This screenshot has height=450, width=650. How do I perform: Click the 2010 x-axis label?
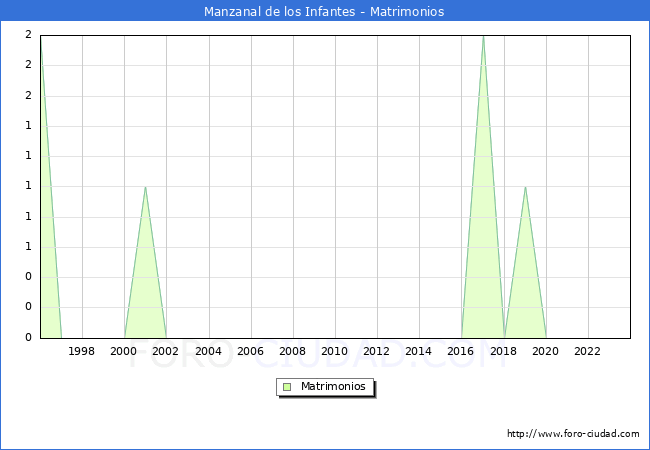click(x=335, y=351)
